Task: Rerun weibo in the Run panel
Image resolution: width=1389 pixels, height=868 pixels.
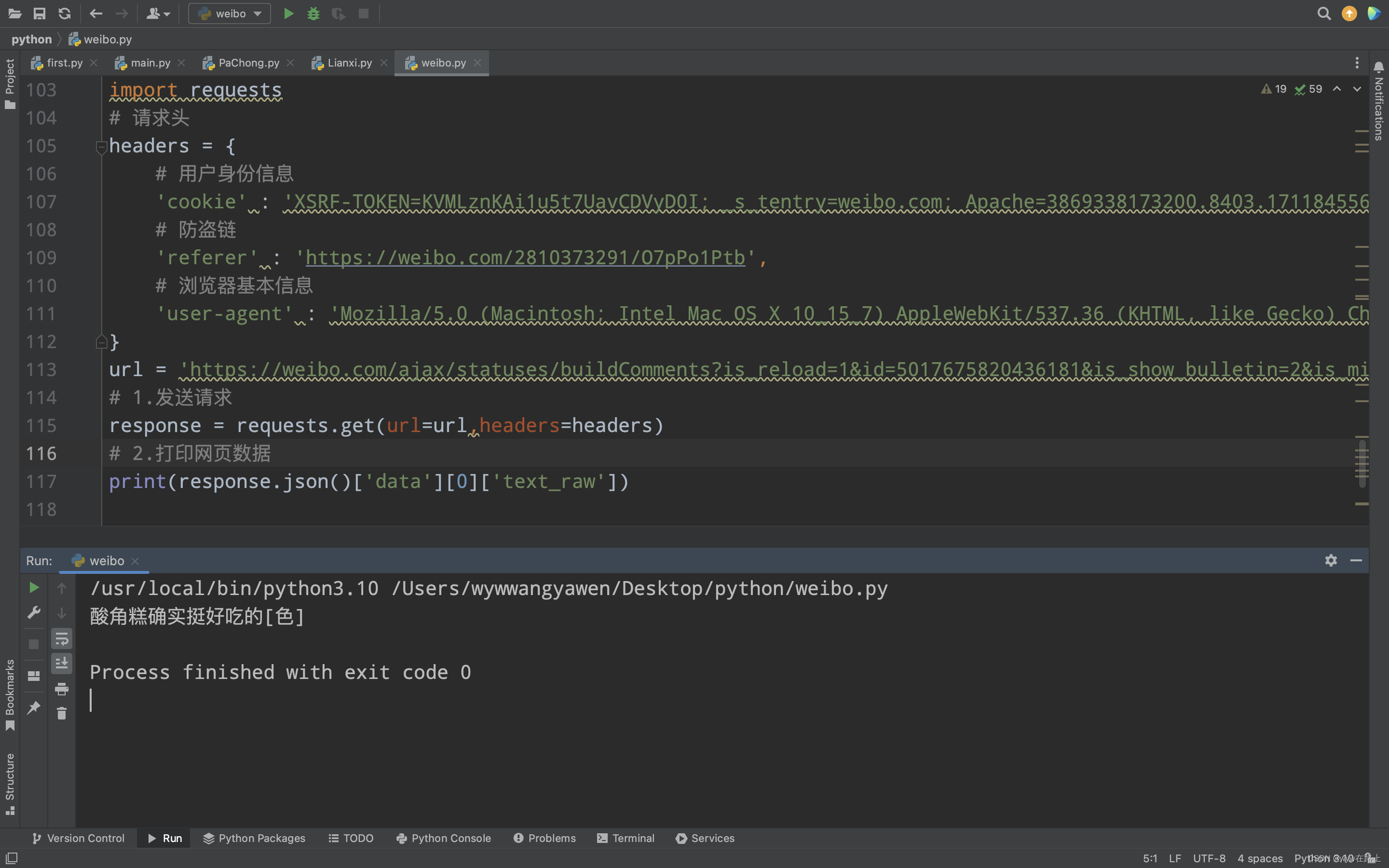Action: pyautogui.click(x=34, y=587)
